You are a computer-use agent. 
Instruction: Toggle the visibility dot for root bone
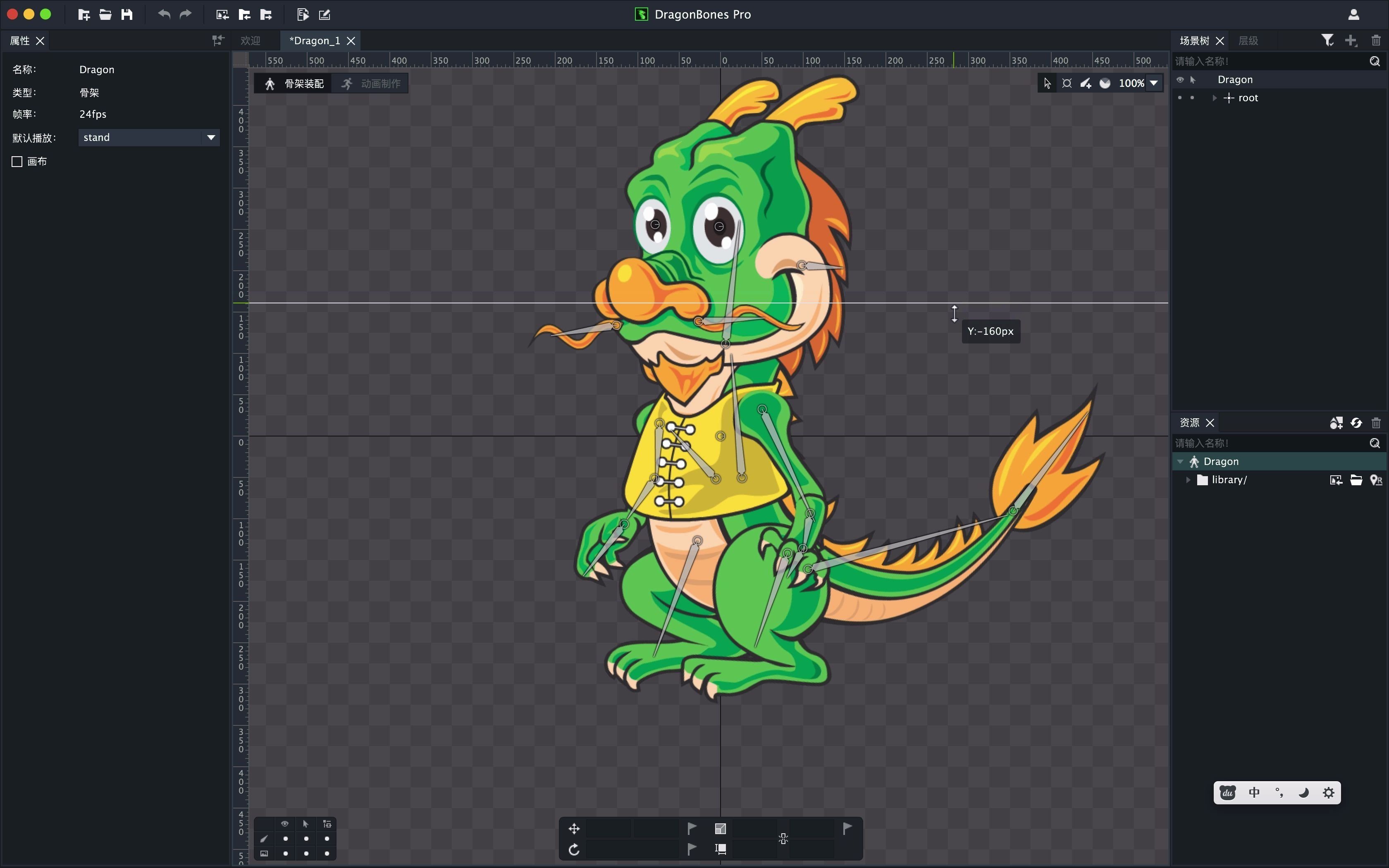coord(1180,98)
